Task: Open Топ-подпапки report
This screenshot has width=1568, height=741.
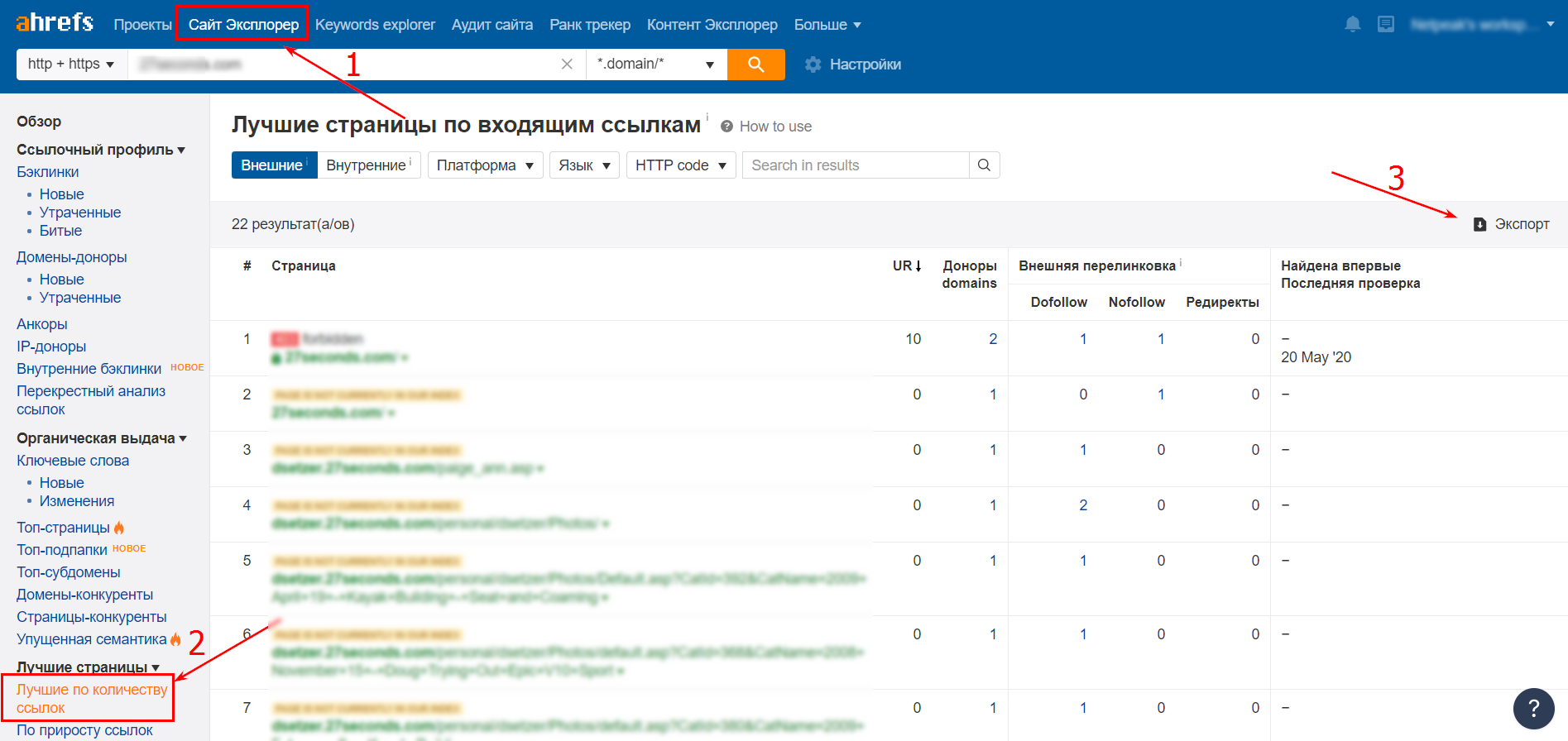Action: pyautogui.click(x=62, y=550)
